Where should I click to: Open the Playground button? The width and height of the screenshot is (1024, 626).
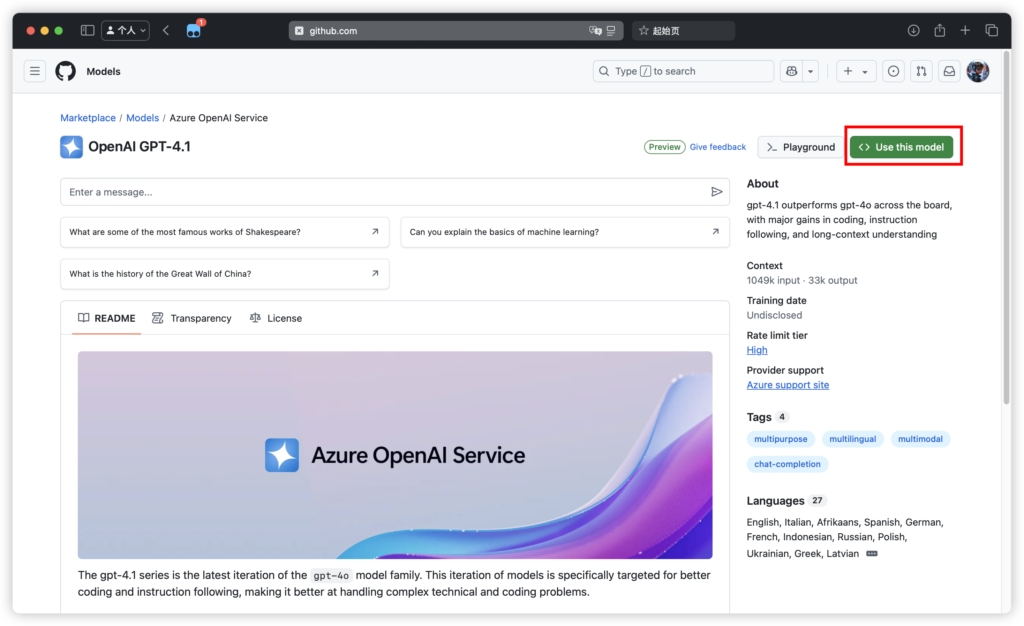[801, 147]
